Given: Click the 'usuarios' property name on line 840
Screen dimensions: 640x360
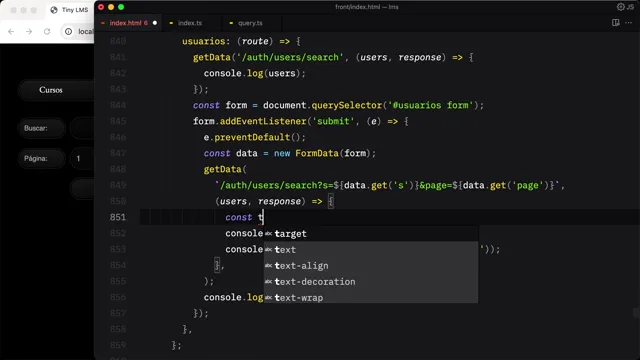Looking at the screenshot, I should point(203,41).
